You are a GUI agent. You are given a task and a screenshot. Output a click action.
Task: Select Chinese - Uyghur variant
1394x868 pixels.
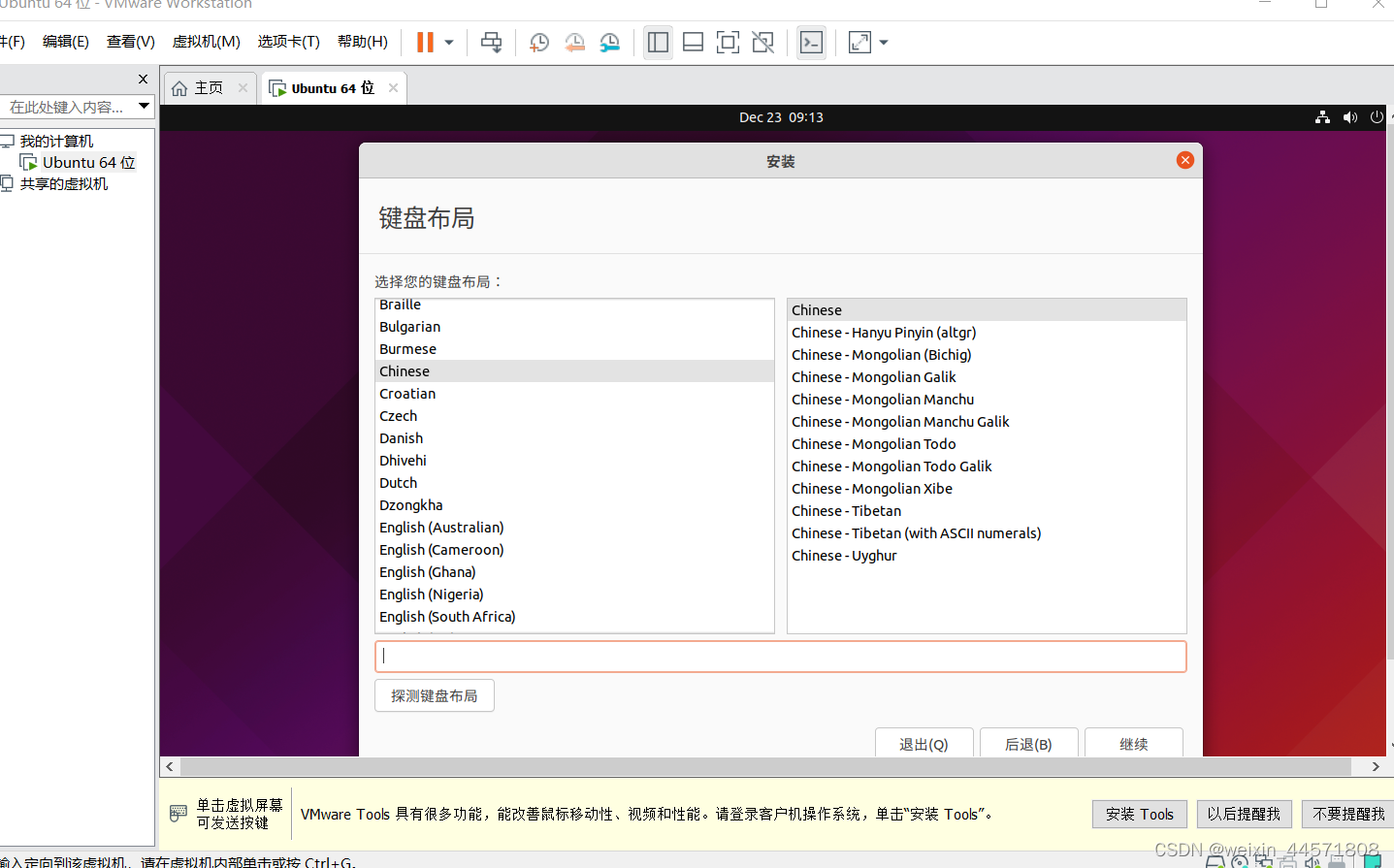coord(987,556)
